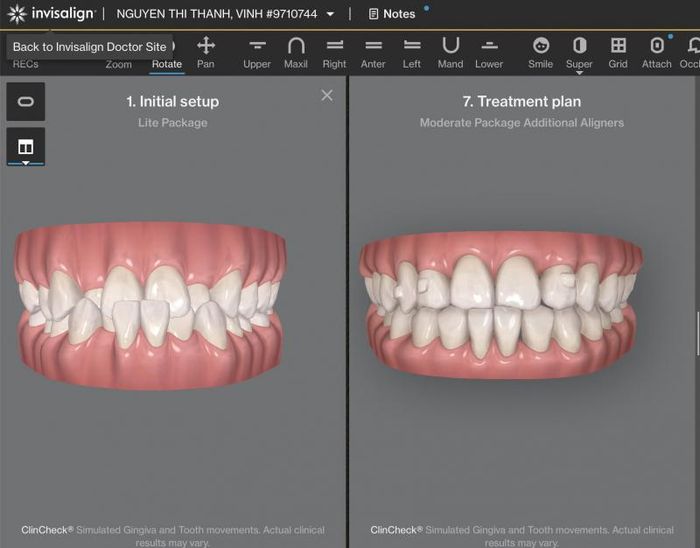Expand the Super dropdown arrow

579,73
